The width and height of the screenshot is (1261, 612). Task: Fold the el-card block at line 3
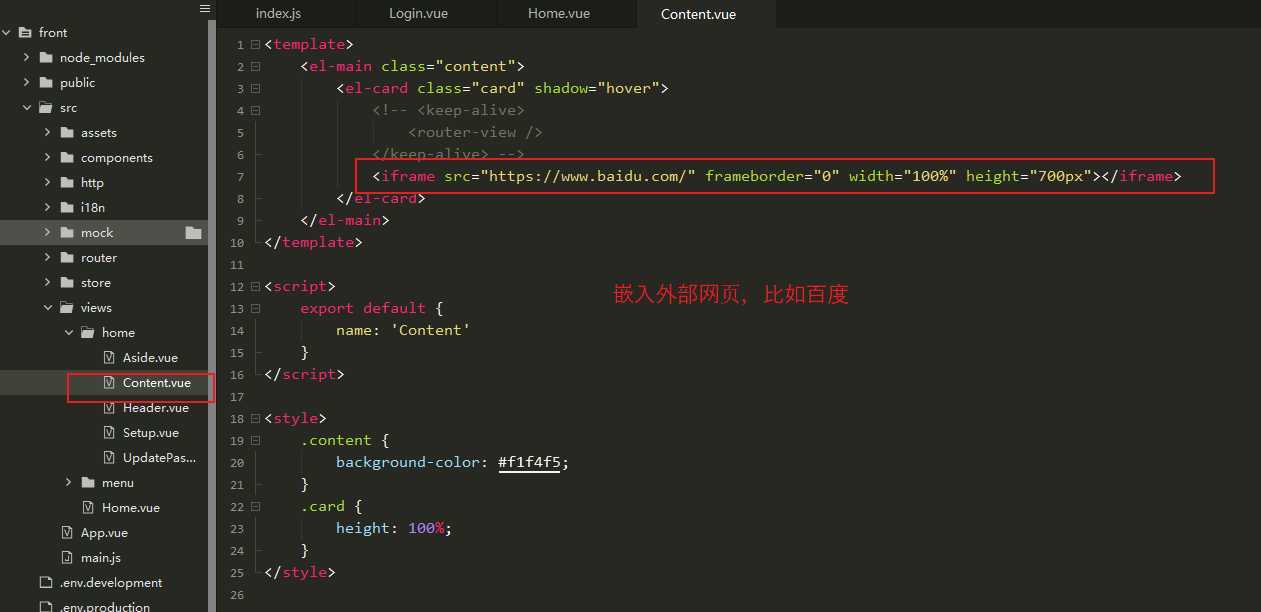coord(255,89)
